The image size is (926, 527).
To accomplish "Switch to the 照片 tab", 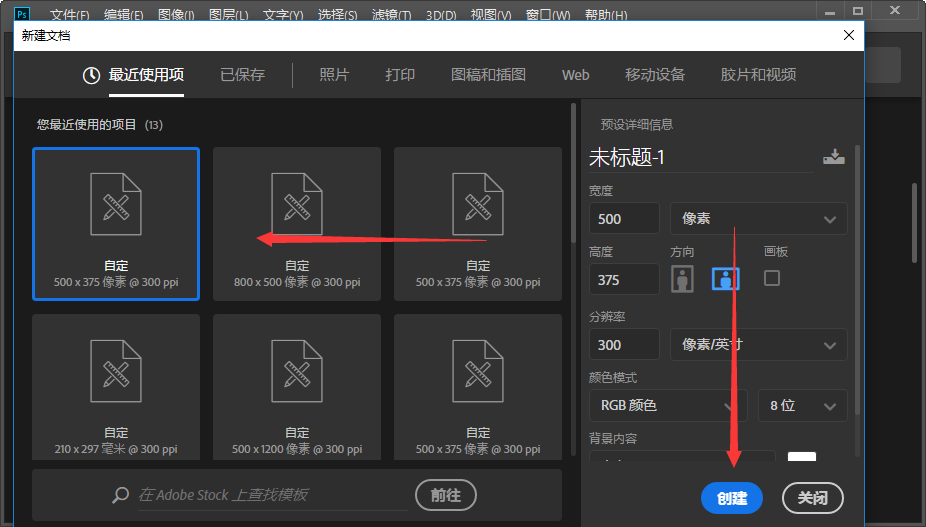I will (x=334, y=75).
